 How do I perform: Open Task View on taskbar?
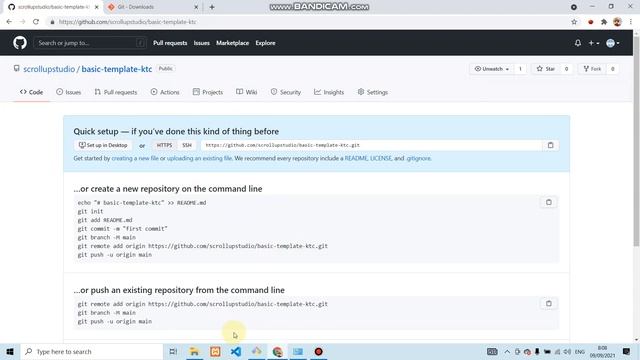tap(173, 351)
